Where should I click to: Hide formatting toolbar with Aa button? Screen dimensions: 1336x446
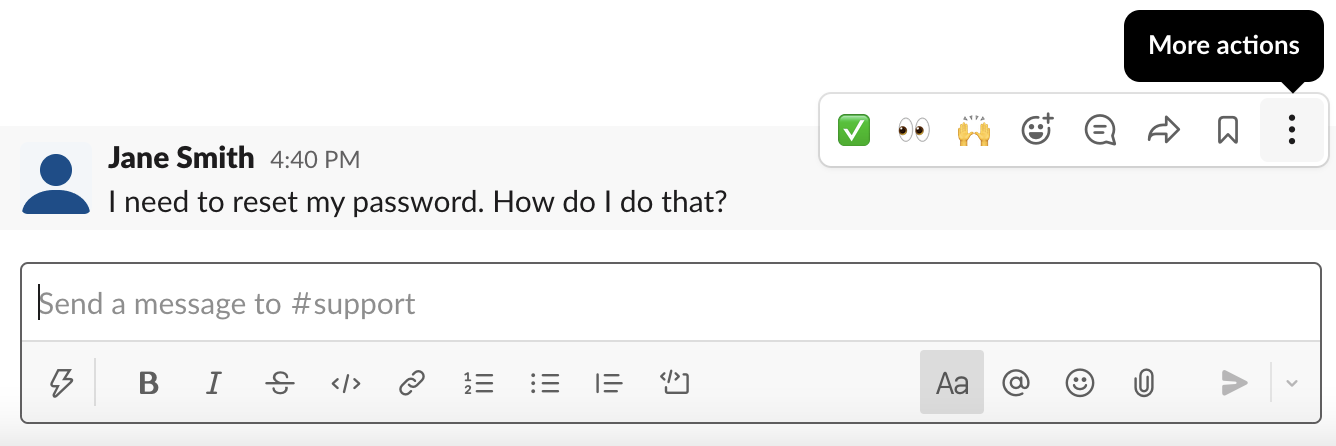[952, 382]
